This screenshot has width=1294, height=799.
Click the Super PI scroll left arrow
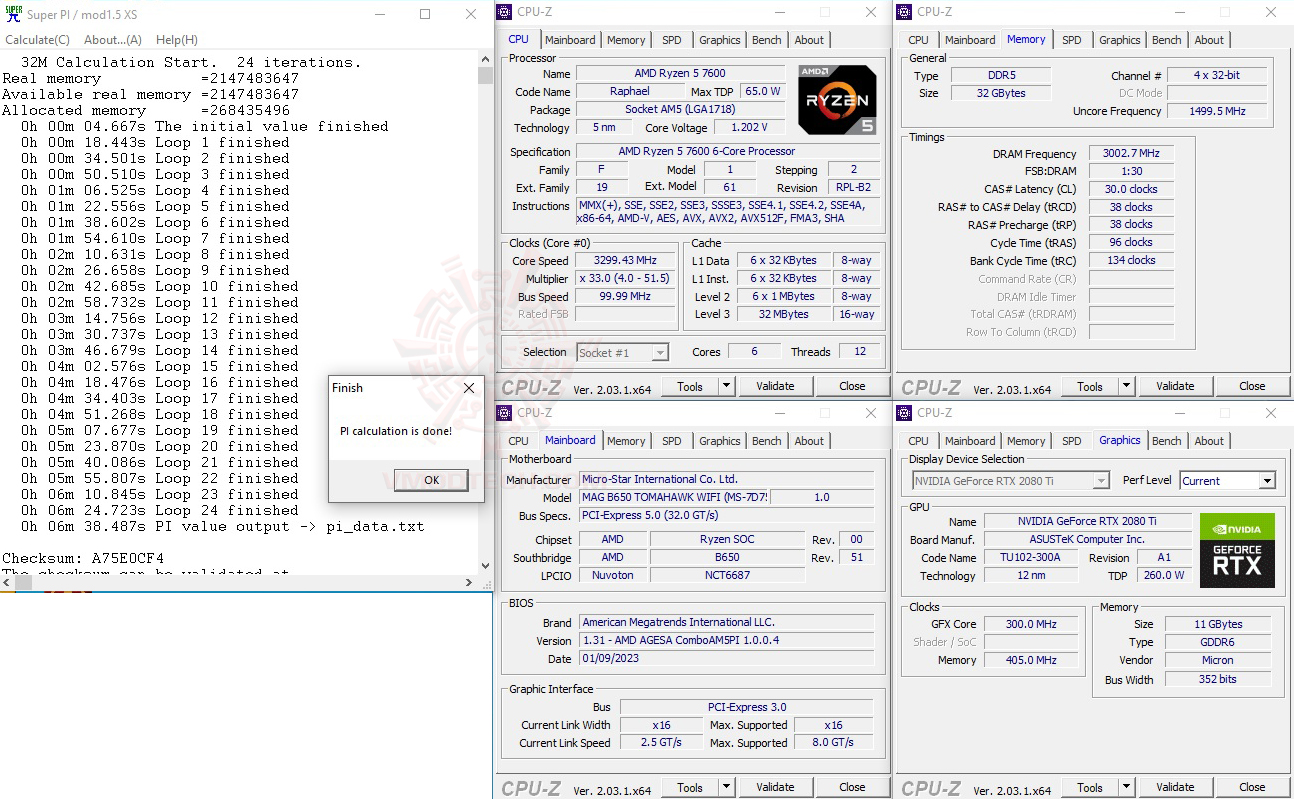point(7,582)
